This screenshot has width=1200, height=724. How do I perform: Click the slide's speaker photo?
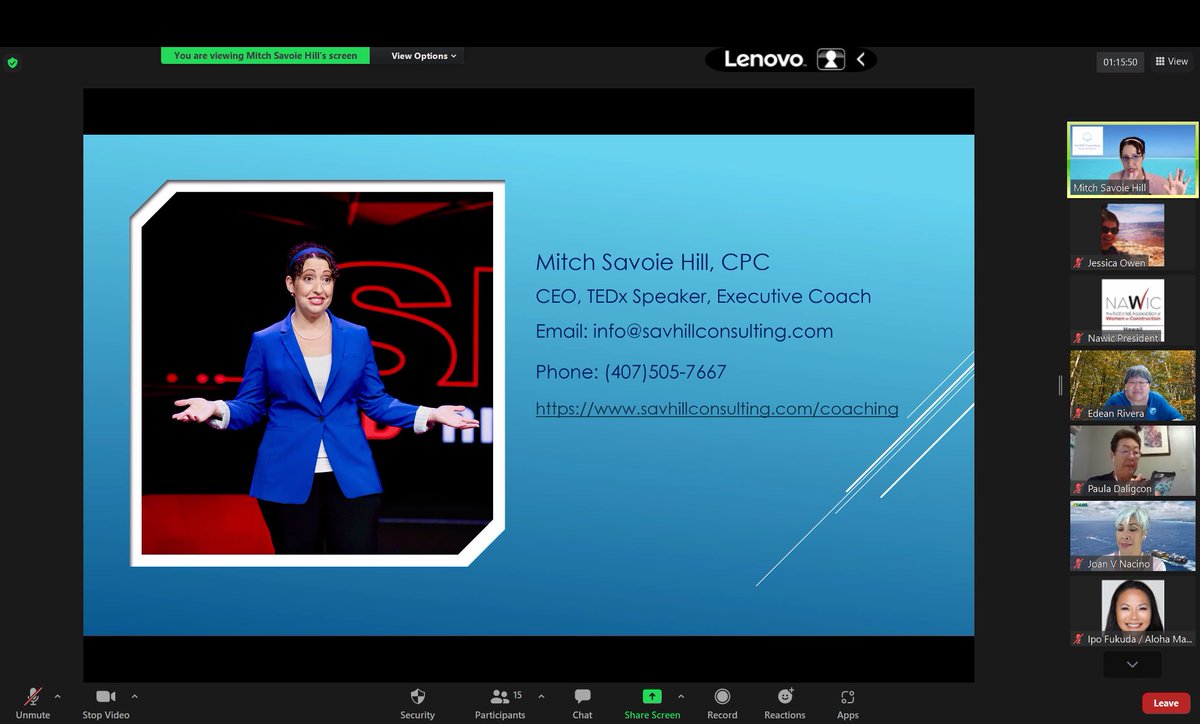point(317,373)
